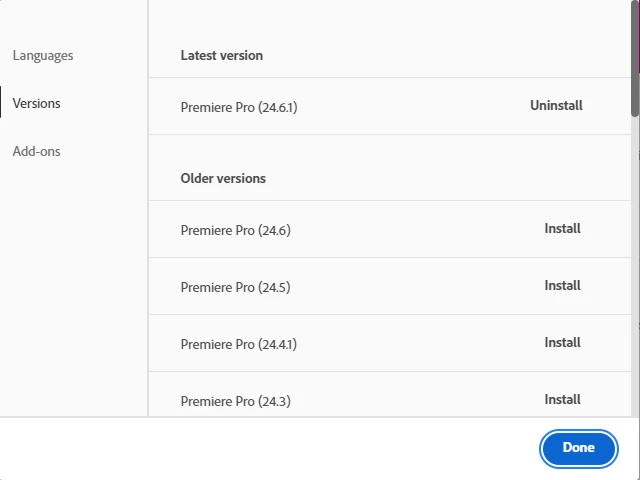
Task: Click the Premiere Pro (24.4.1) row label
Action: (x=238, y=344)
